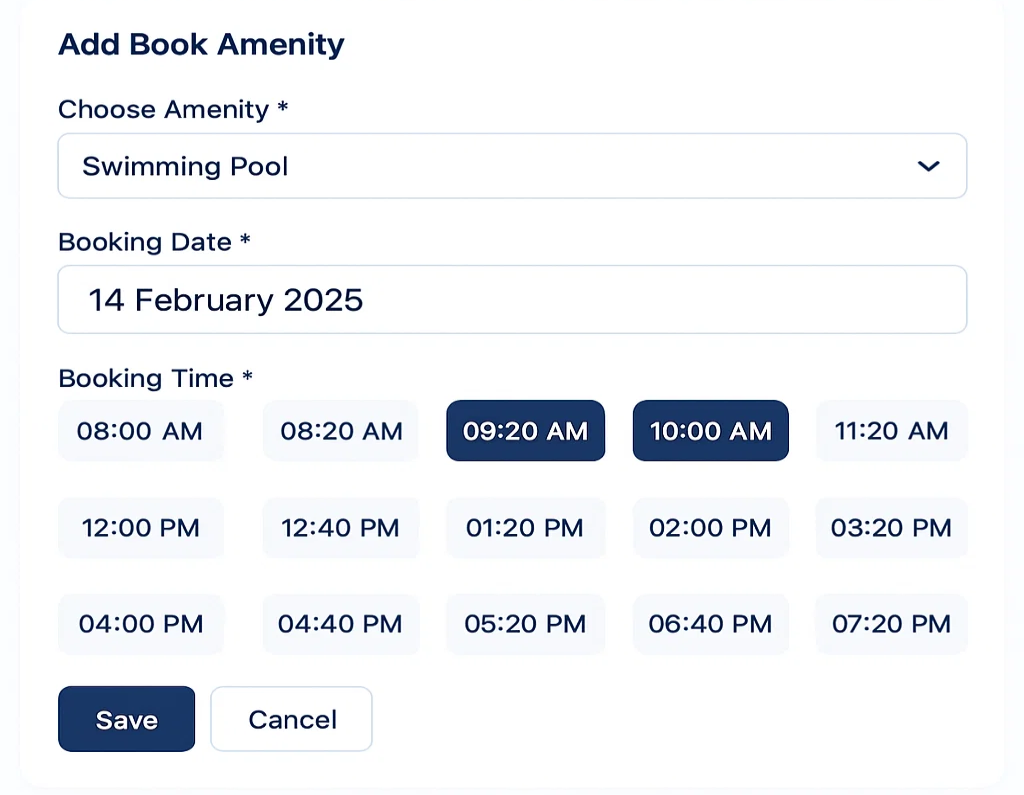Select the 06:40 PM time slot
This screenshot has width=1024, height=795.
pos(710,623)
